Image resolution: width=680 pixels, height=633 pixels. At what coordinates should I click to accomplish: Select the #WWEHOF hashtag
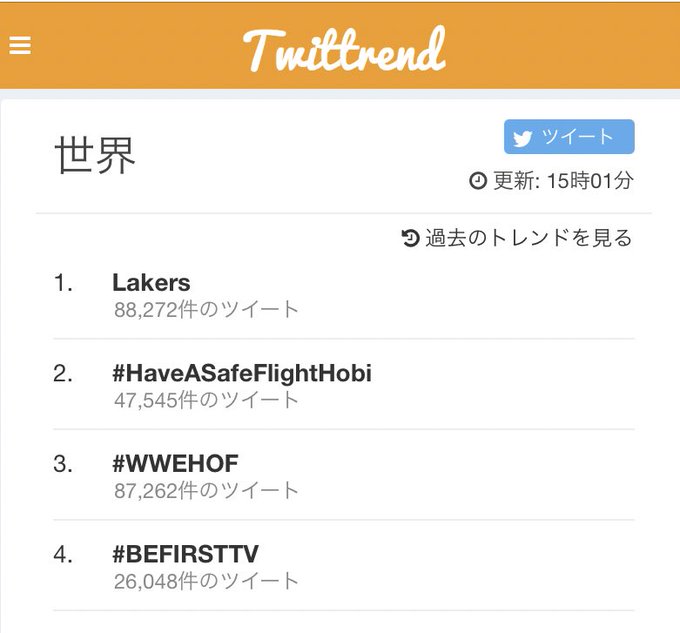pyautogui.click(x=175, y=463)
